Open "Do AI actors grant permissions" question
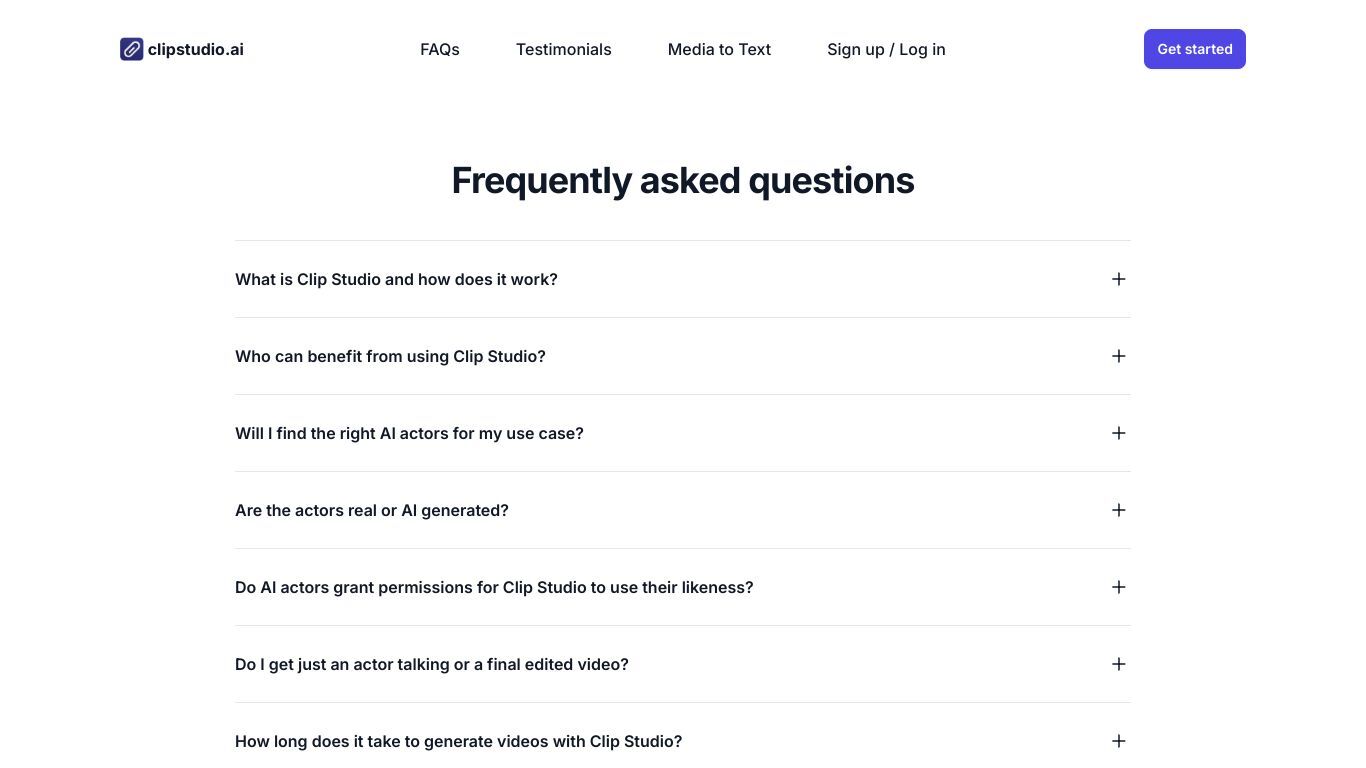This screenshot has height=768, width=1366. coord(494,587)
